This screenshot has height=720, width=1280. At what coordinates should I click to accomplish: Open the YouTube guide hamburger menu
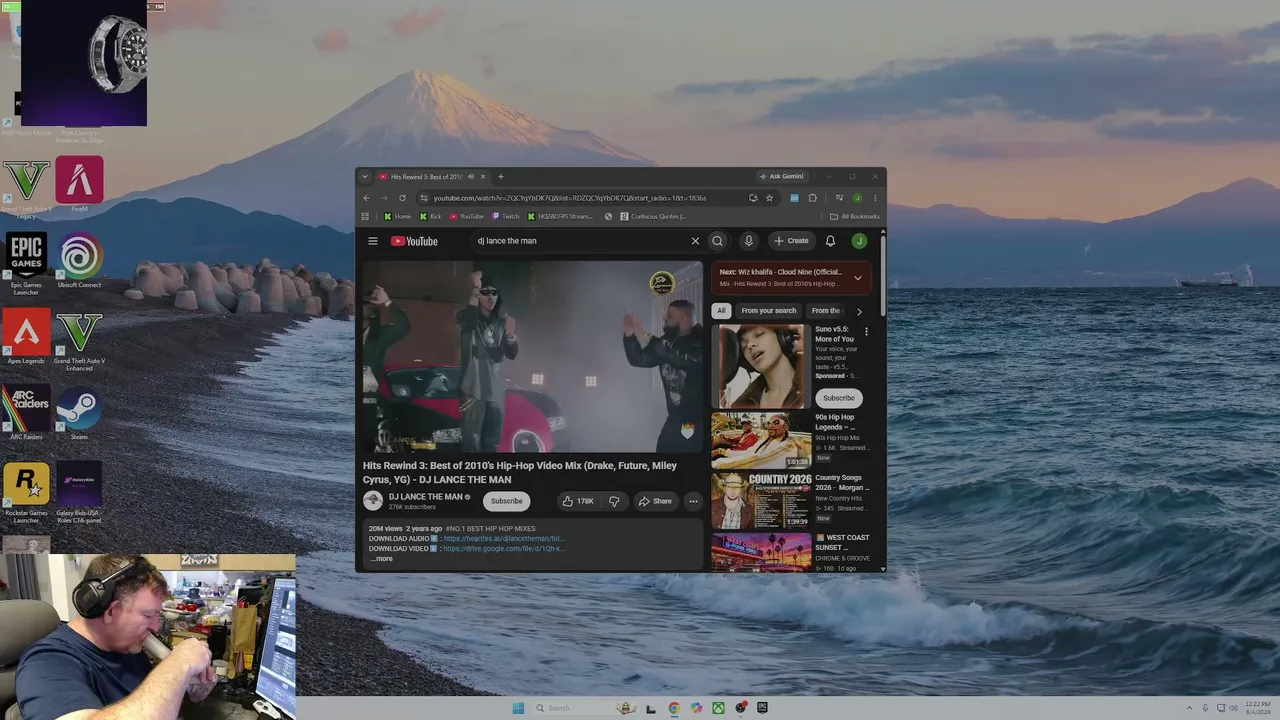pos(373,241)
